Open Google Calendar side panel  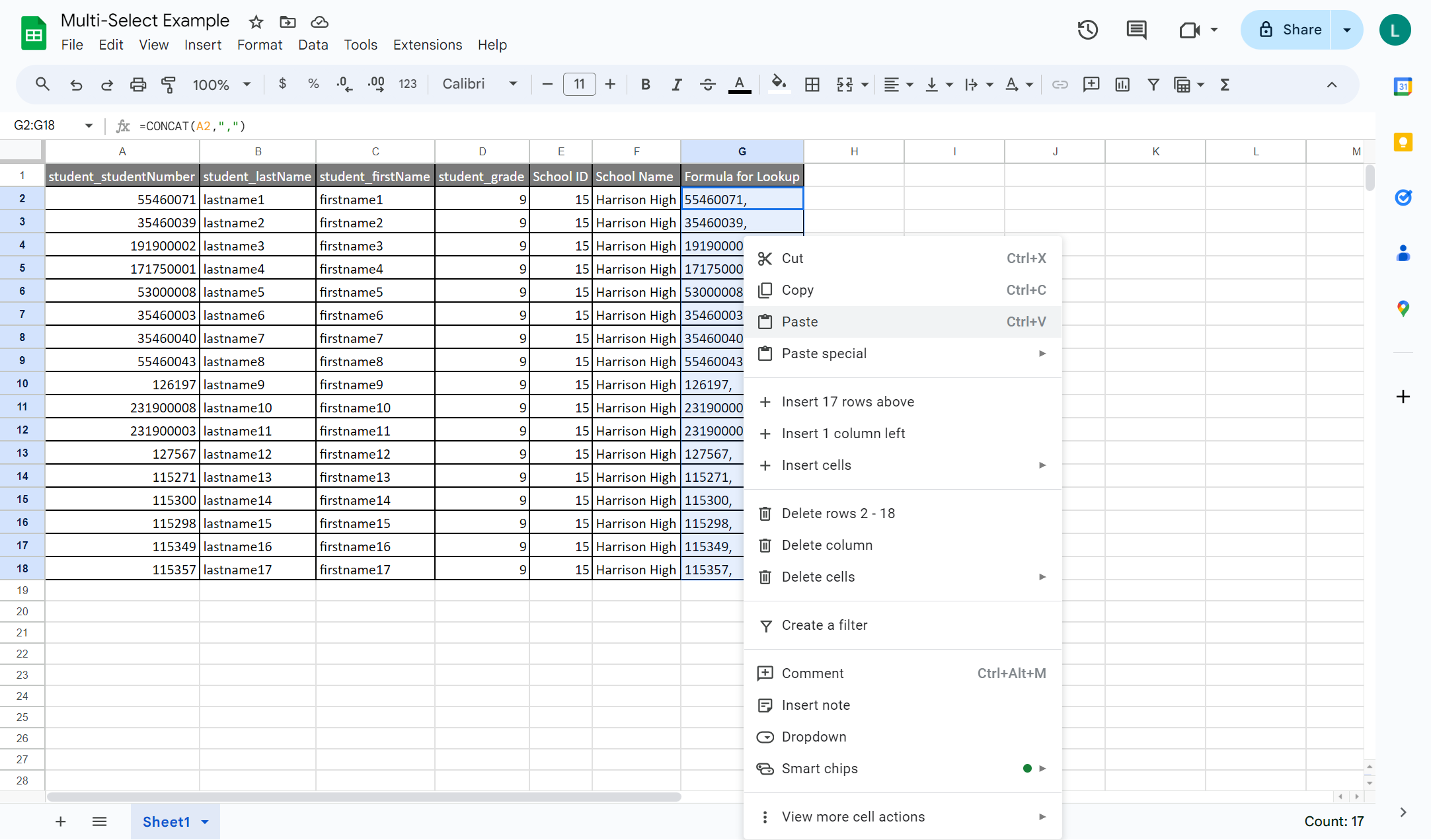(x=1403, y=86)
